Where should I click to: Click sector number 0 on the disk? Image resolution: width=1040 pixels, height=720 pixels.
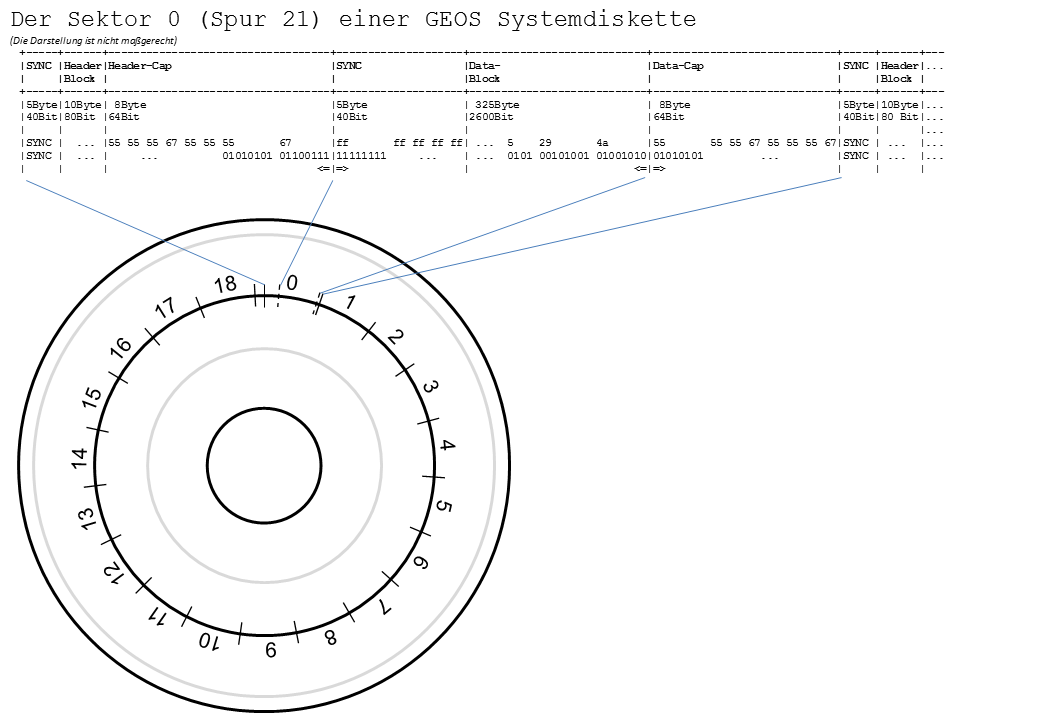(x=292, y=284)
